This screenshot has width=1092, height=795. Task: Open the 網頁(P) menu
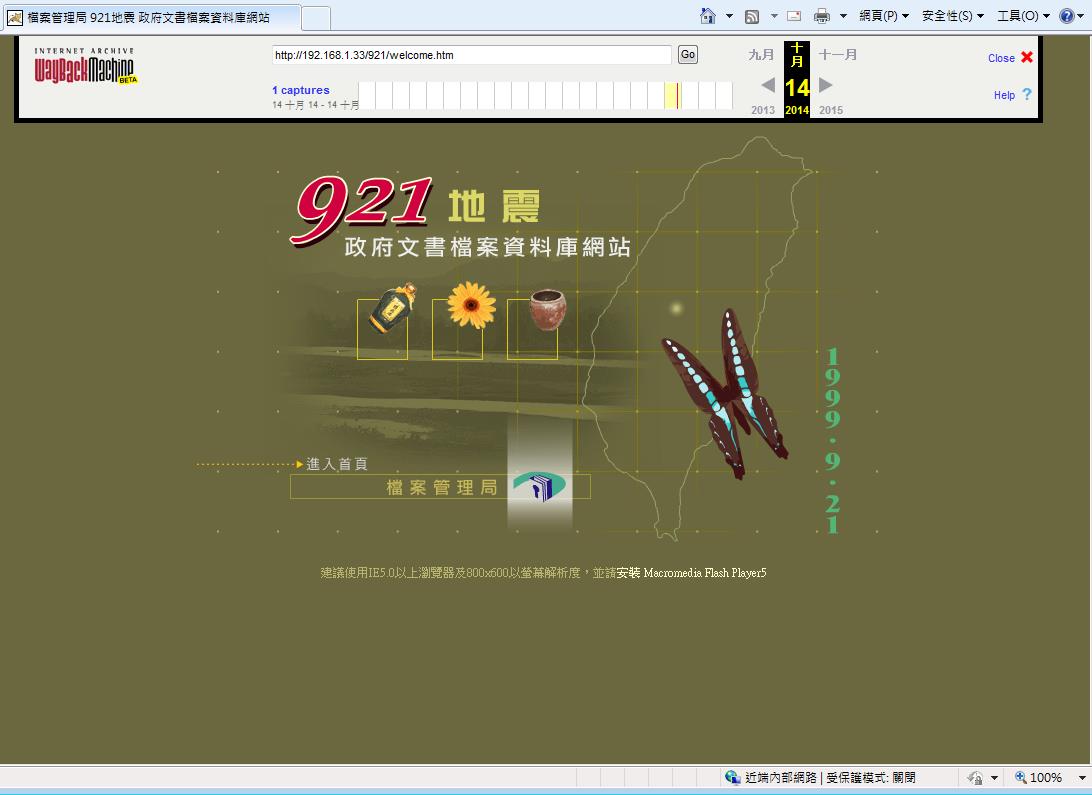pyautogui.click(x=884, y=16)
